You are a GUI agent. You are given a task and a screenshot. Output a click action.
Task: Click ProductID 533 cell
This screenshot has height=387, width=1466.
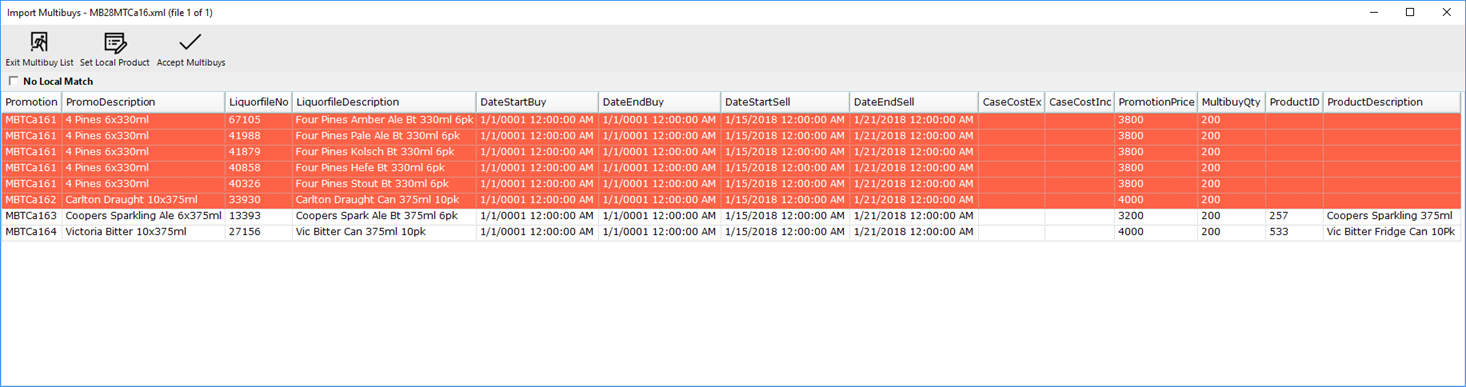(1294, 232)
